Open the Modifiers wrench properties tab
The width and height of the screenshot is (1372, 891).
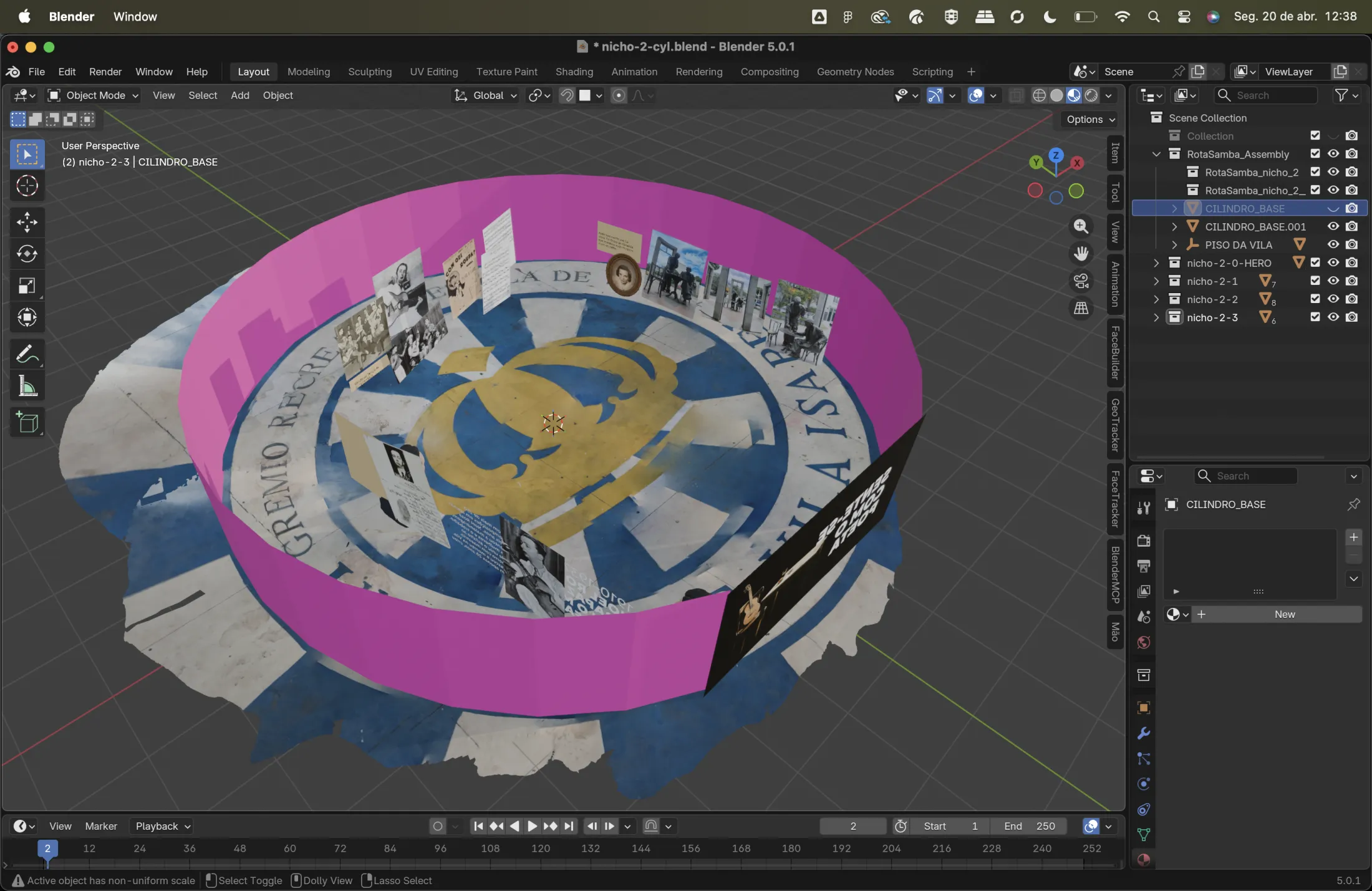[x=1143, y=733]
